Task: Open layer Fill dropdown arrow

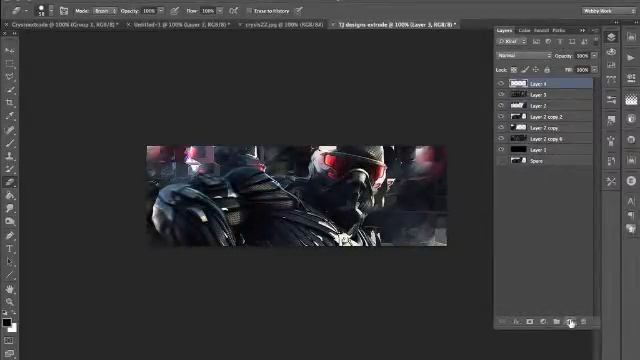Action: coord(594,70)
